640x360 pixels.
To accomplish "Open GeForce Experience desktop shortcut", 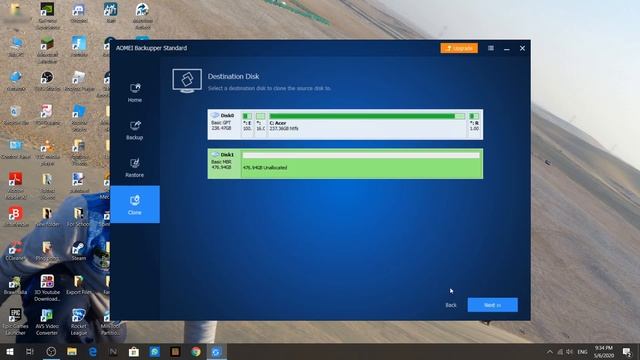I will coord(47,16).
